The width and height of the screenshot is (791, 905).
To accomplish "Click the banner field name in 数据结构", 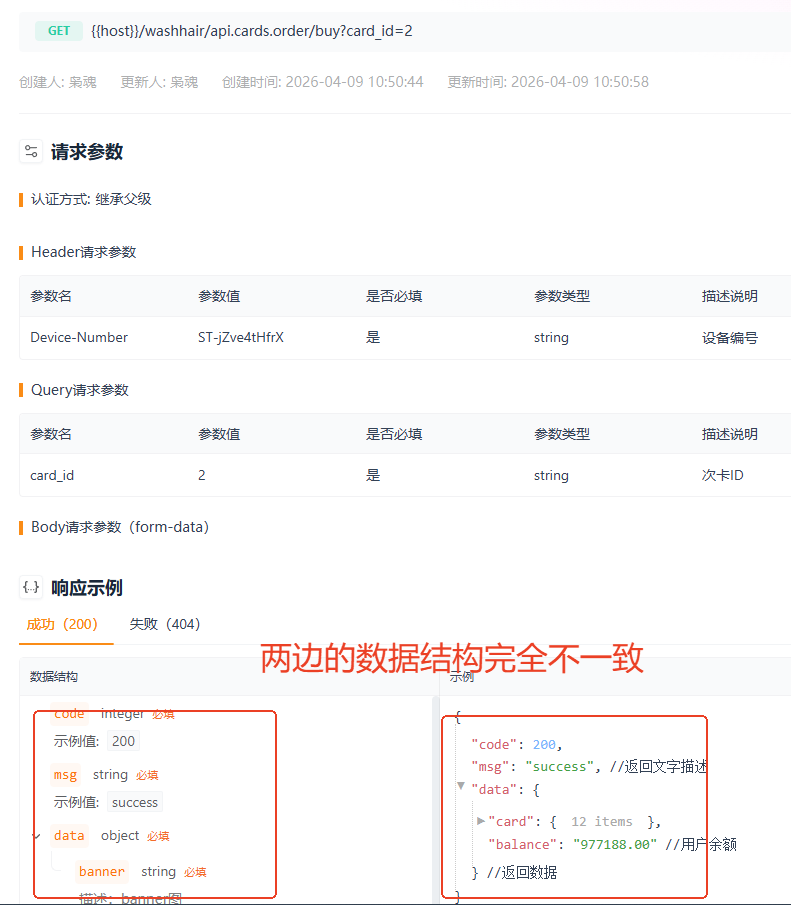I will (x=102, y=872).
